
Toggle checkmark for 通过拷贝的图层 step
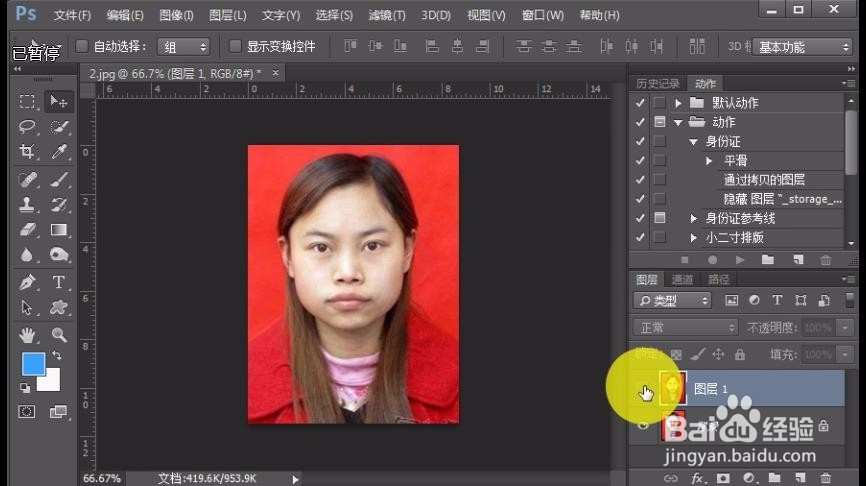[x=640, y=179]
